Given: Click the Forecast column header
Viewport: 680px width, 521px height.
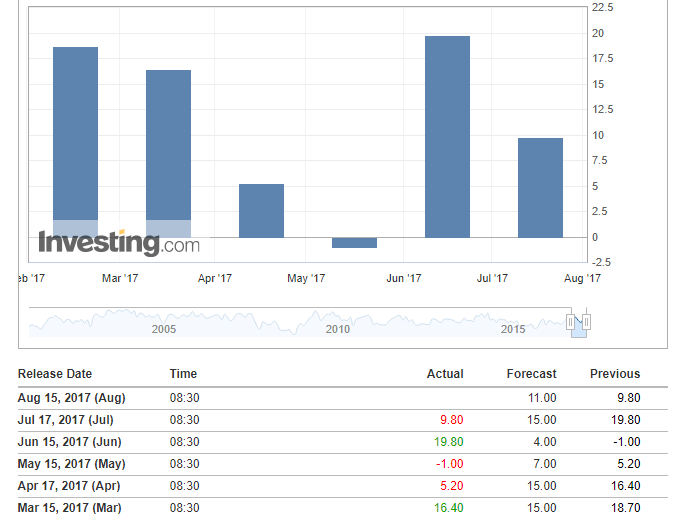Looking at the screenshot, I should [x=531, y=374].
